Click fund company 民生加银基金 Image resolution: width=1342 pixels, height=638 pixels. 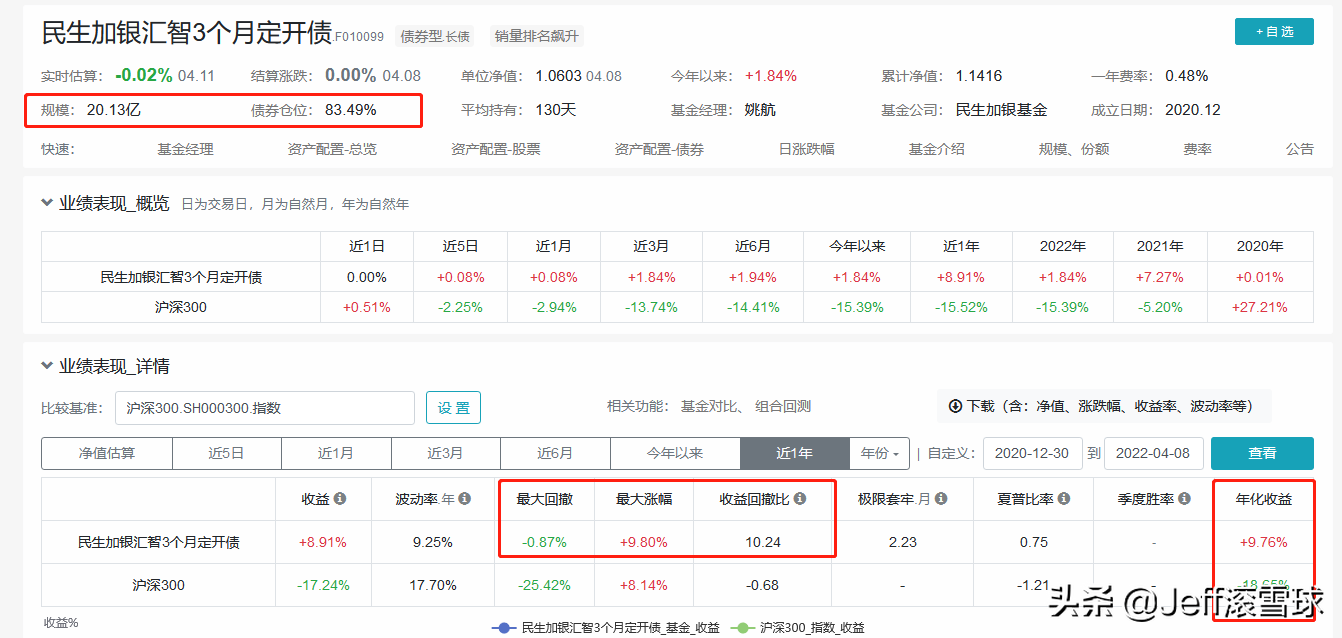pos(1001,110)
